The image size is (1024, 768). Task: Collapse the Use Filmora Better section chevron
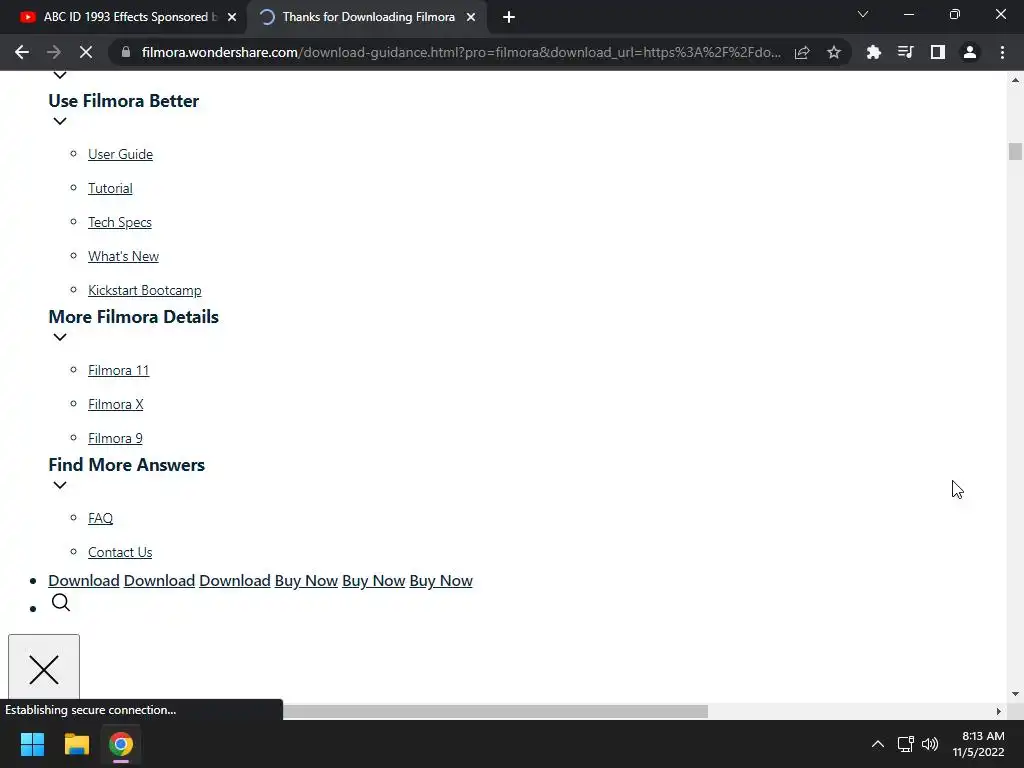tap(59, 121)
